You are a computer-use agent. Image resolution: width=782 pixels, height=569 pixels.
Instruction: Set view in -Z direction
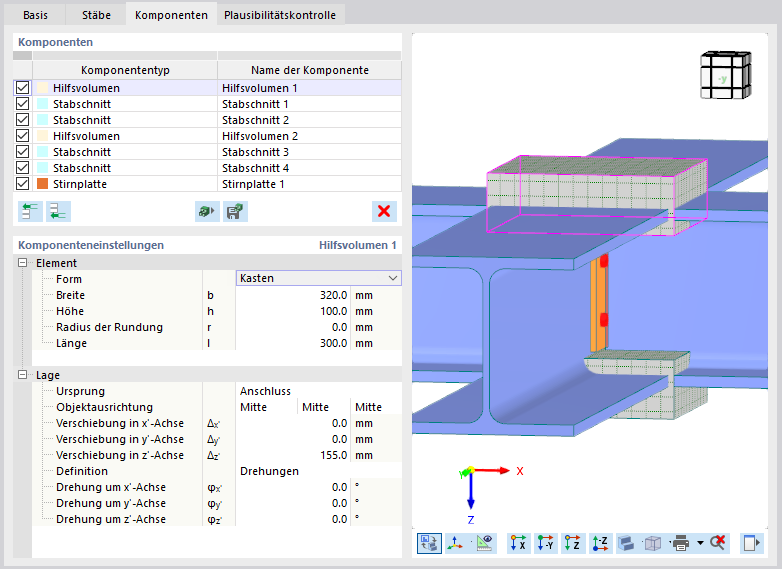pyautogui.click(x=600, y=543)
